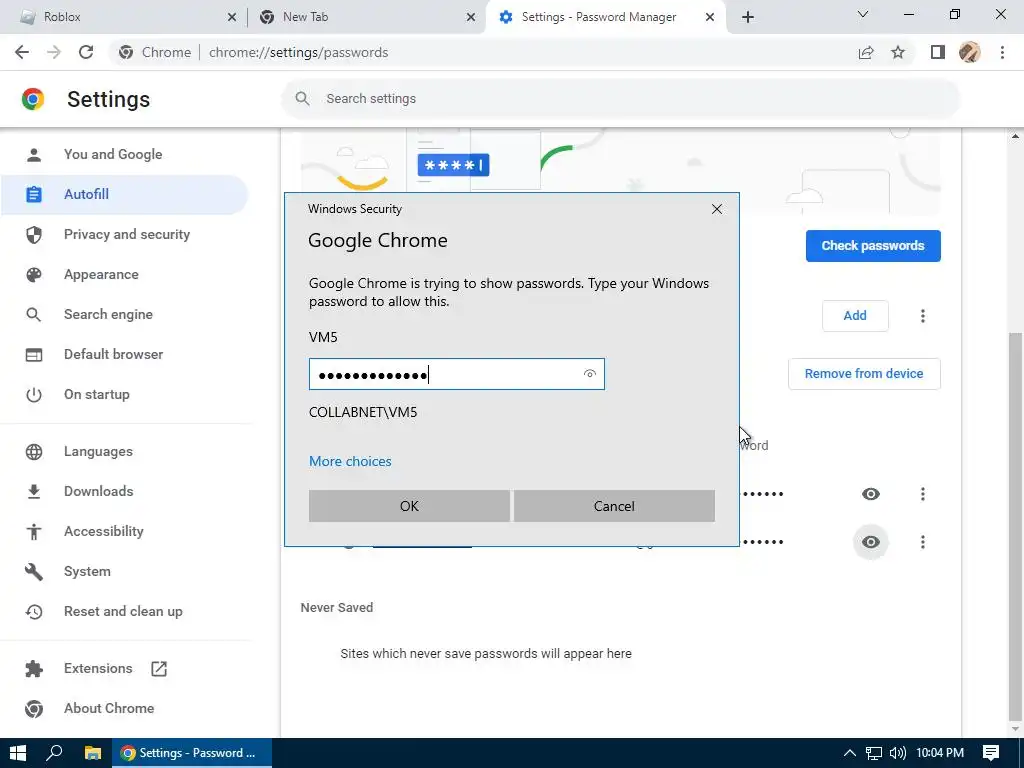1024x768 pixels.
Task: Open volume control tray icon
Action: [x=898, y=753]
